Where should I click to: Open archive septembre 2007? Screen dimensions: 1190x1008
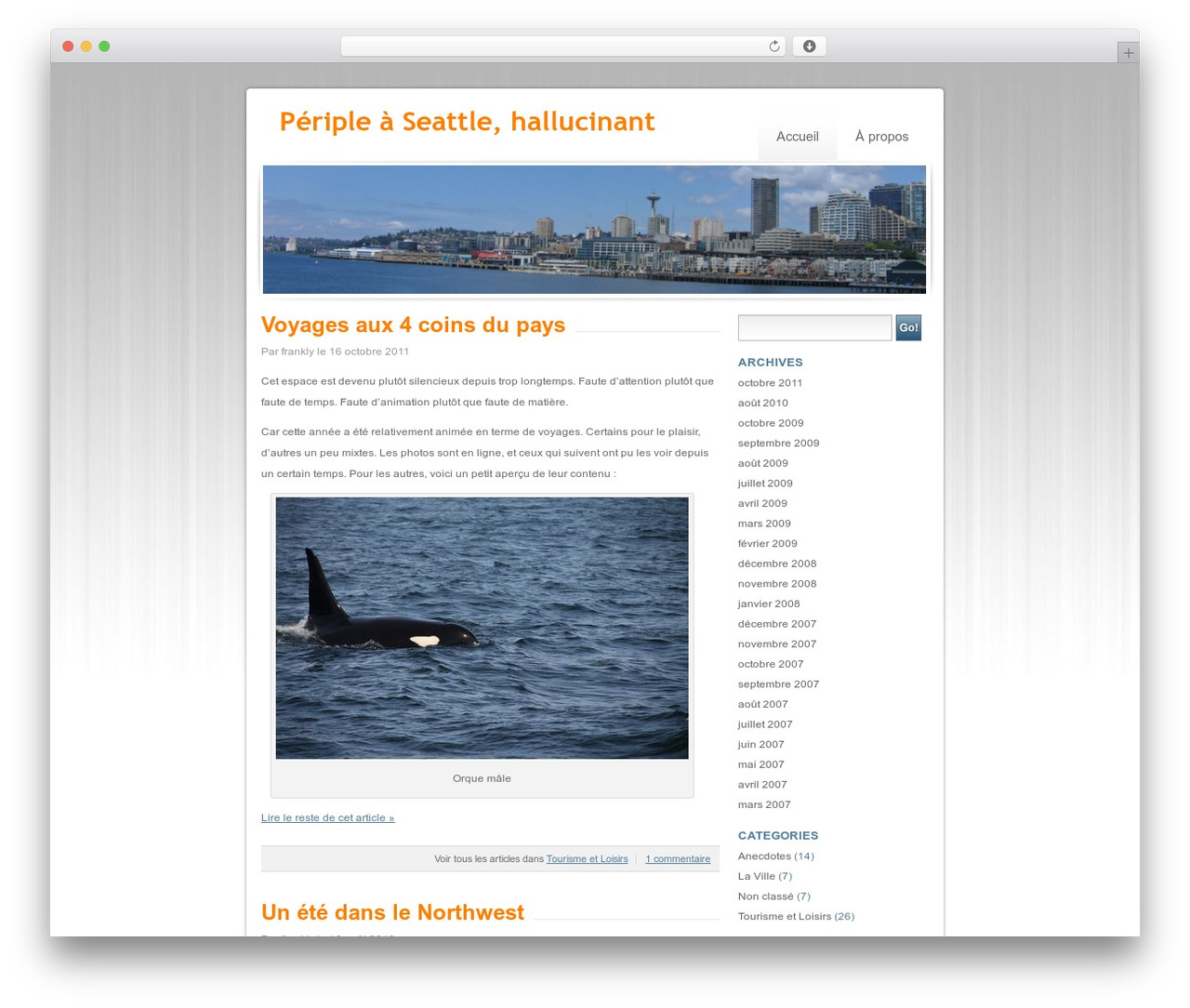[778, 684]
